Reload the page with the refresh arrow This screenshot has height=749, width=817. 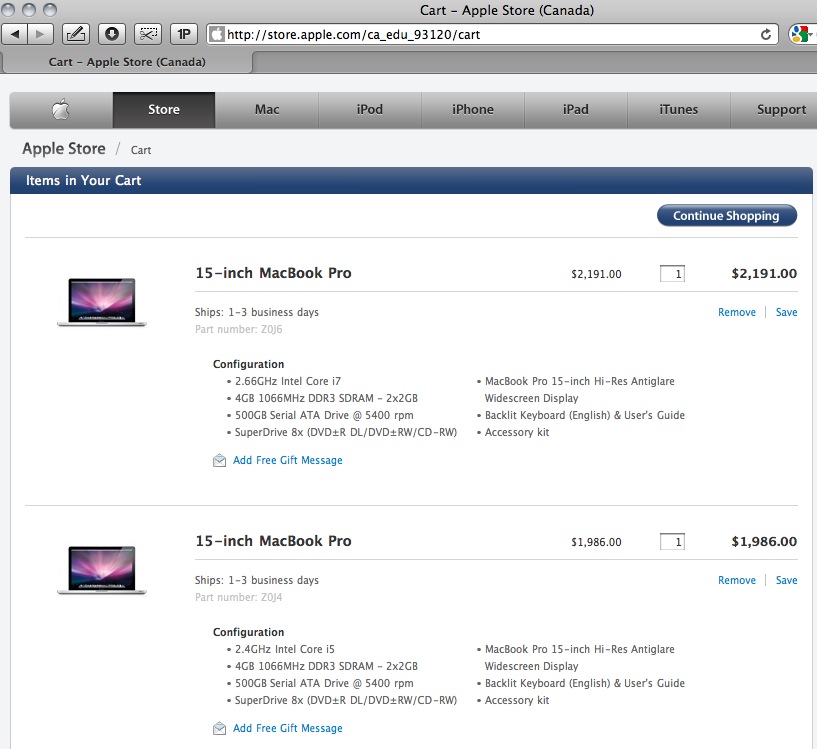[x=765, y=34]
